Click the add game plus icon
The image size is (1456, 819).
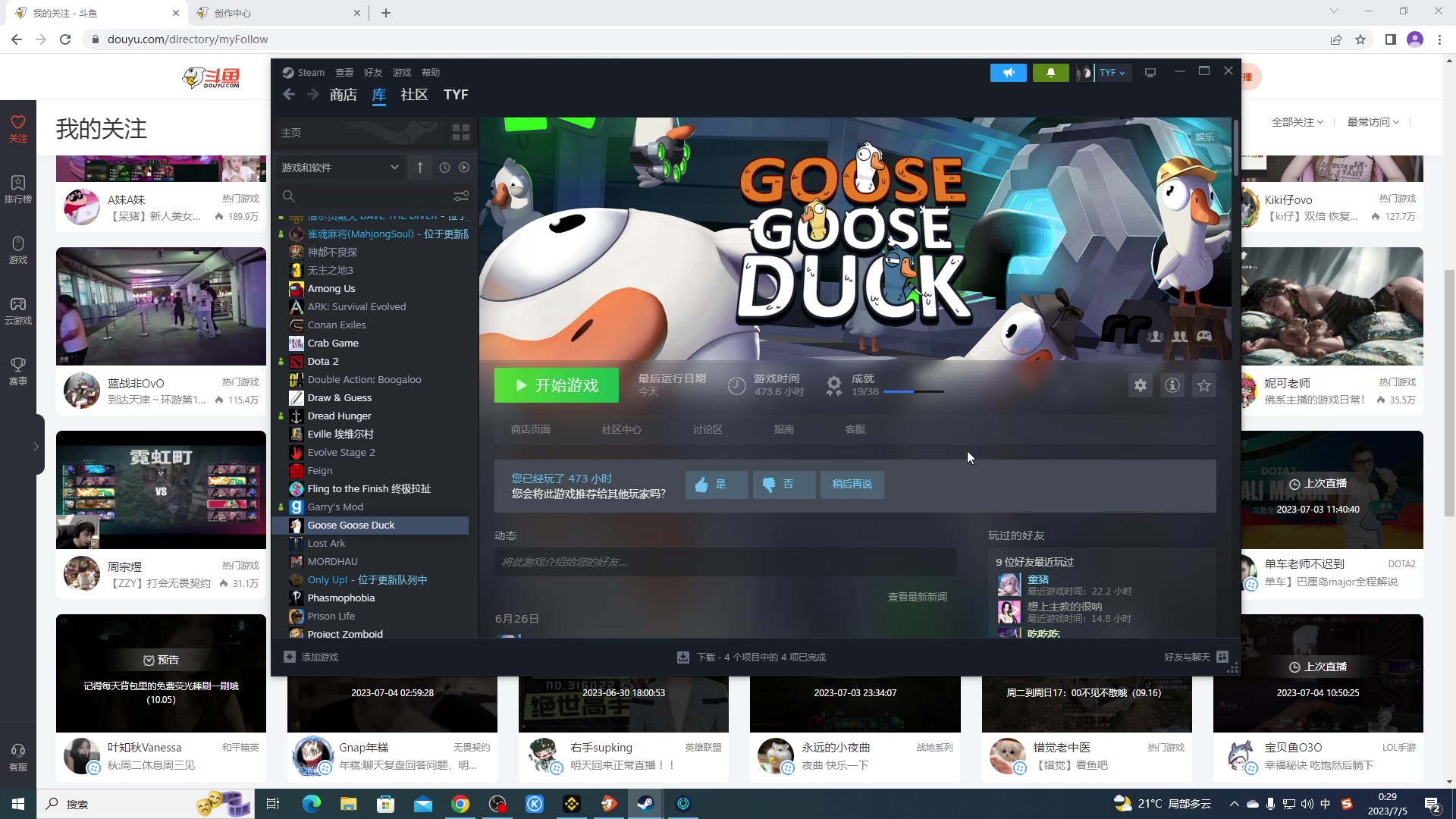point(290,657)
